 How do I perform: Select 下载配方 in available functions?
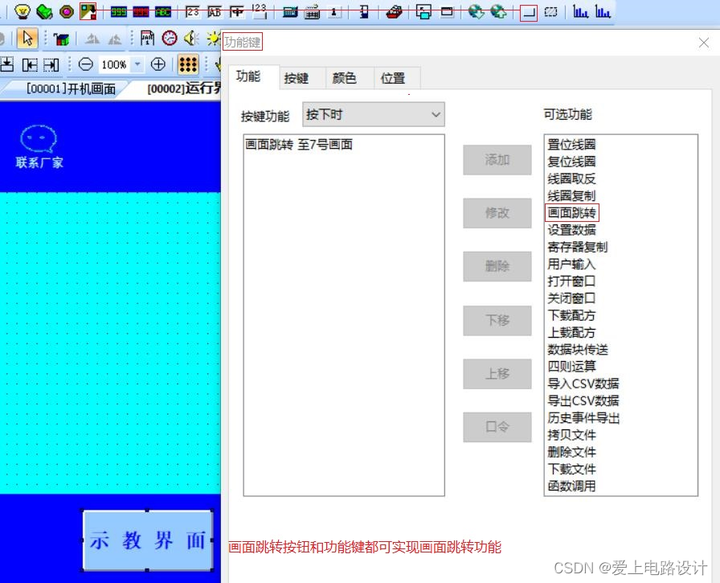tap(571, 315)
